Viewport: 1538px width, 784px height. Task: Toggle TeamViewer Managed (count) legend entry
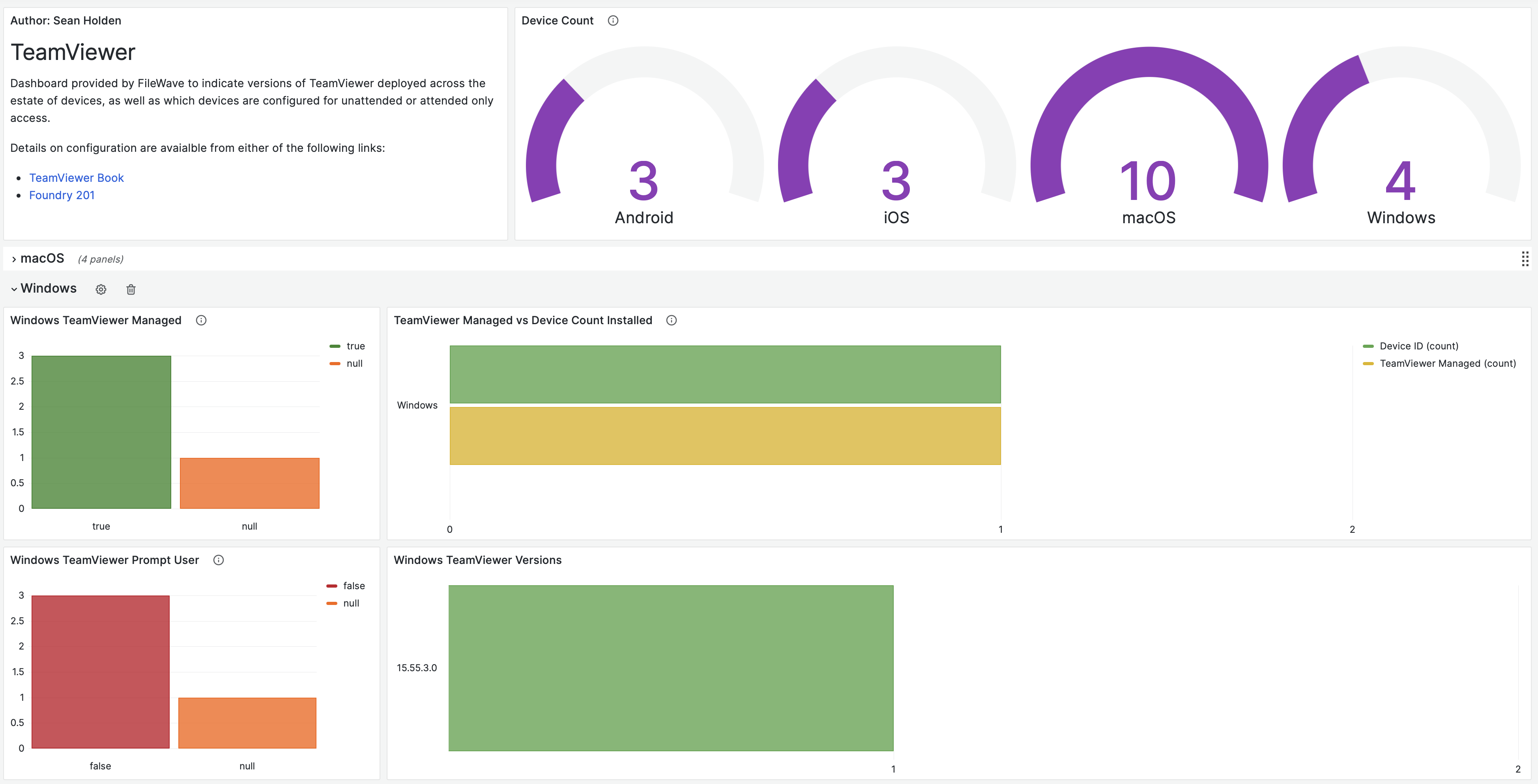(1448, 363)
